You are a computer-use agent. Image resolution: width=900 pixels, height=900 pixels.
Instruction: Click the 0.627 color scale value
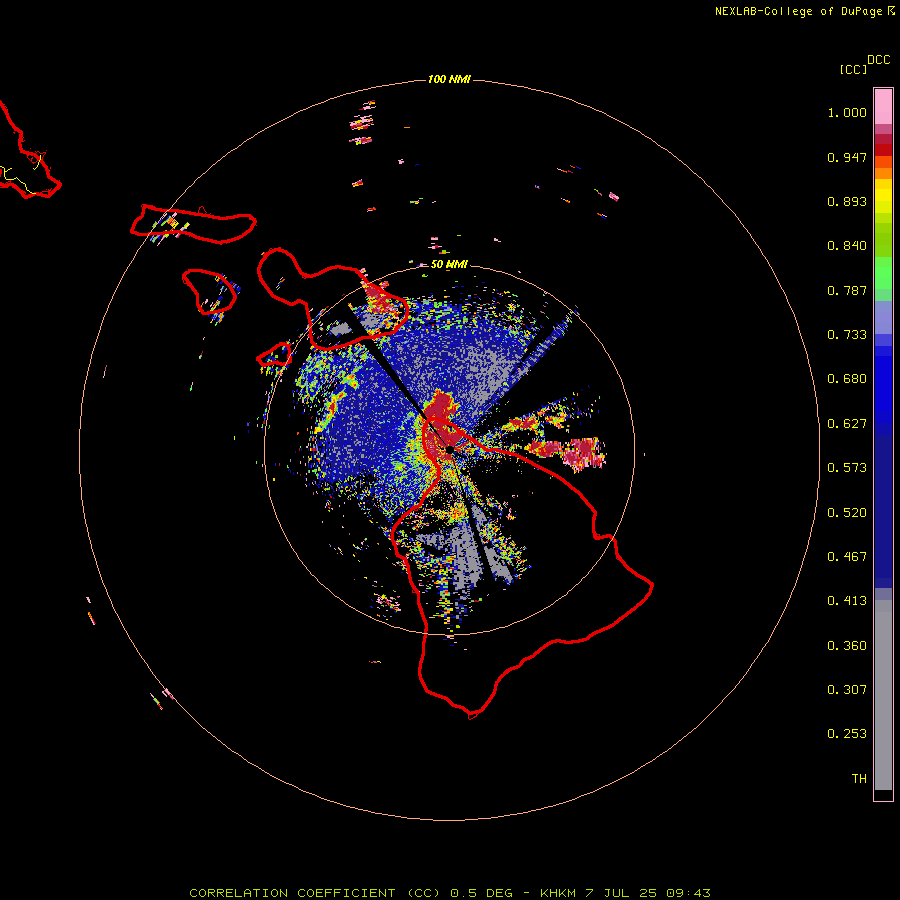[847, 424]
